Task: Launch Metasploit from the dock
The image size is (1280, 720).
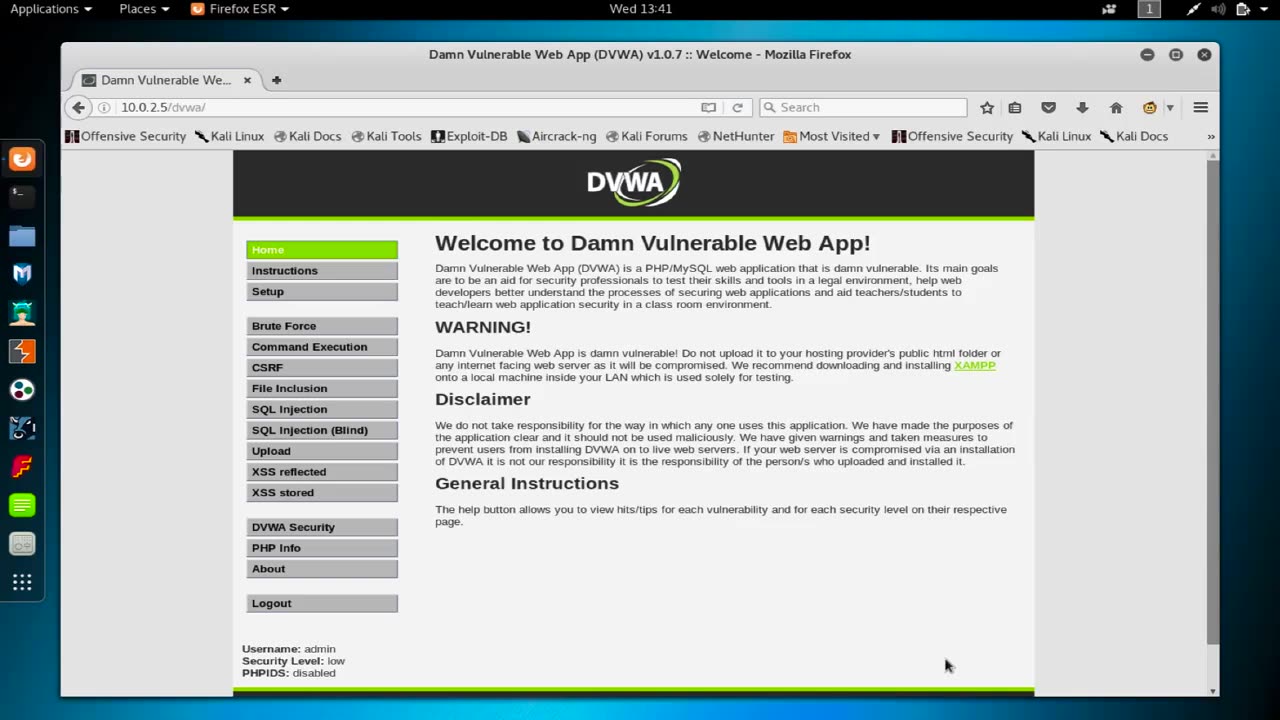Action: (22, 274)
